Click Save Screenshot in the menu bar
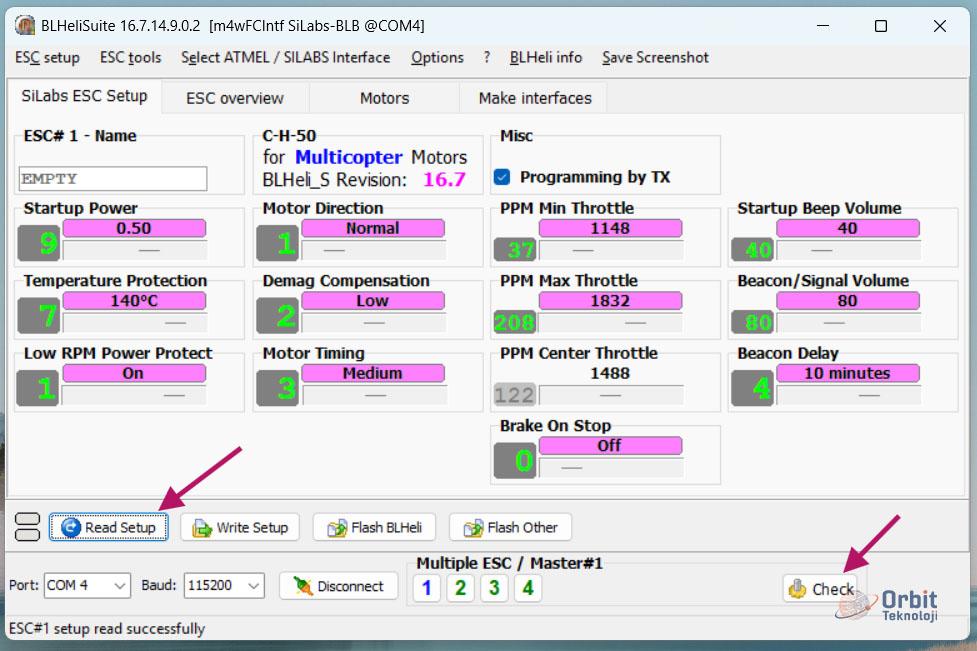 coord(655,57)
